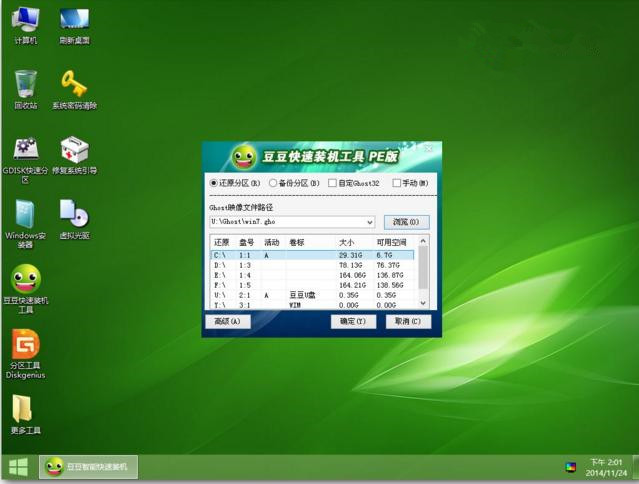Image resolution: width=639 pixels, height=484 pixels.
Task: Select the C:\ partition row
Action: click(x=313, y=255)
